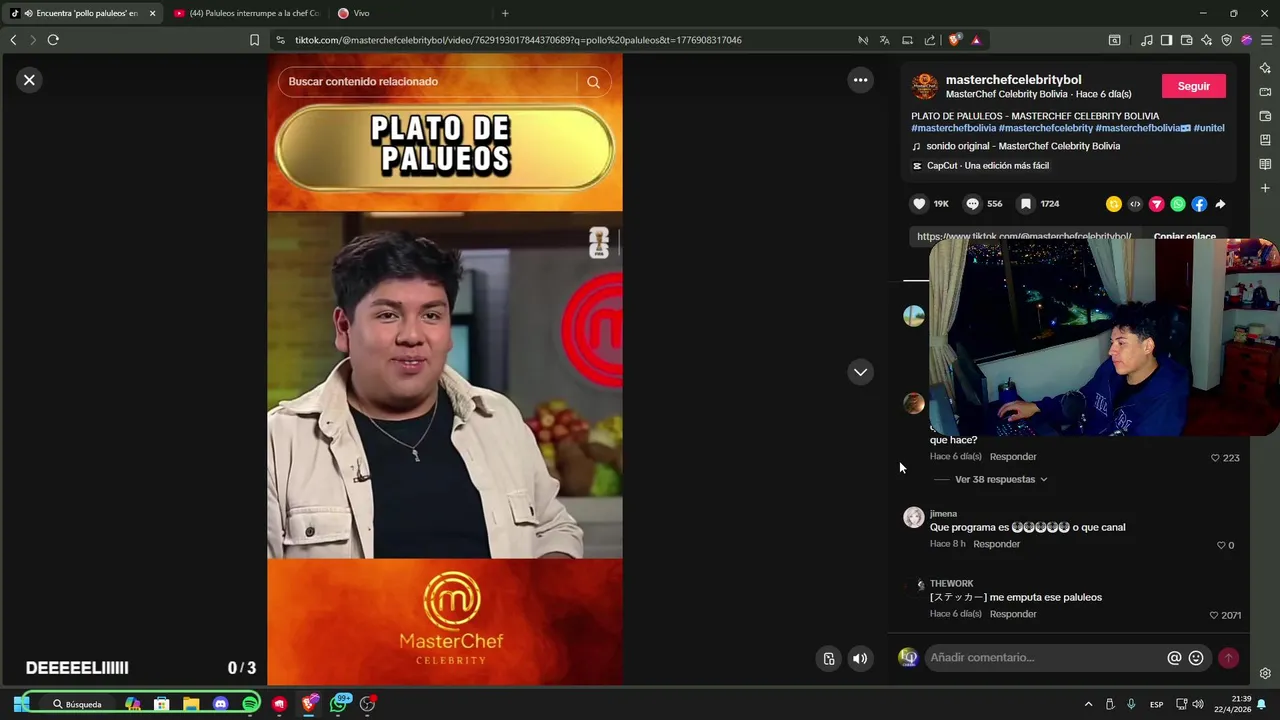1280x720 pixels.
Task: Open system volume speaker in tray
Action: click(1200, 704)
